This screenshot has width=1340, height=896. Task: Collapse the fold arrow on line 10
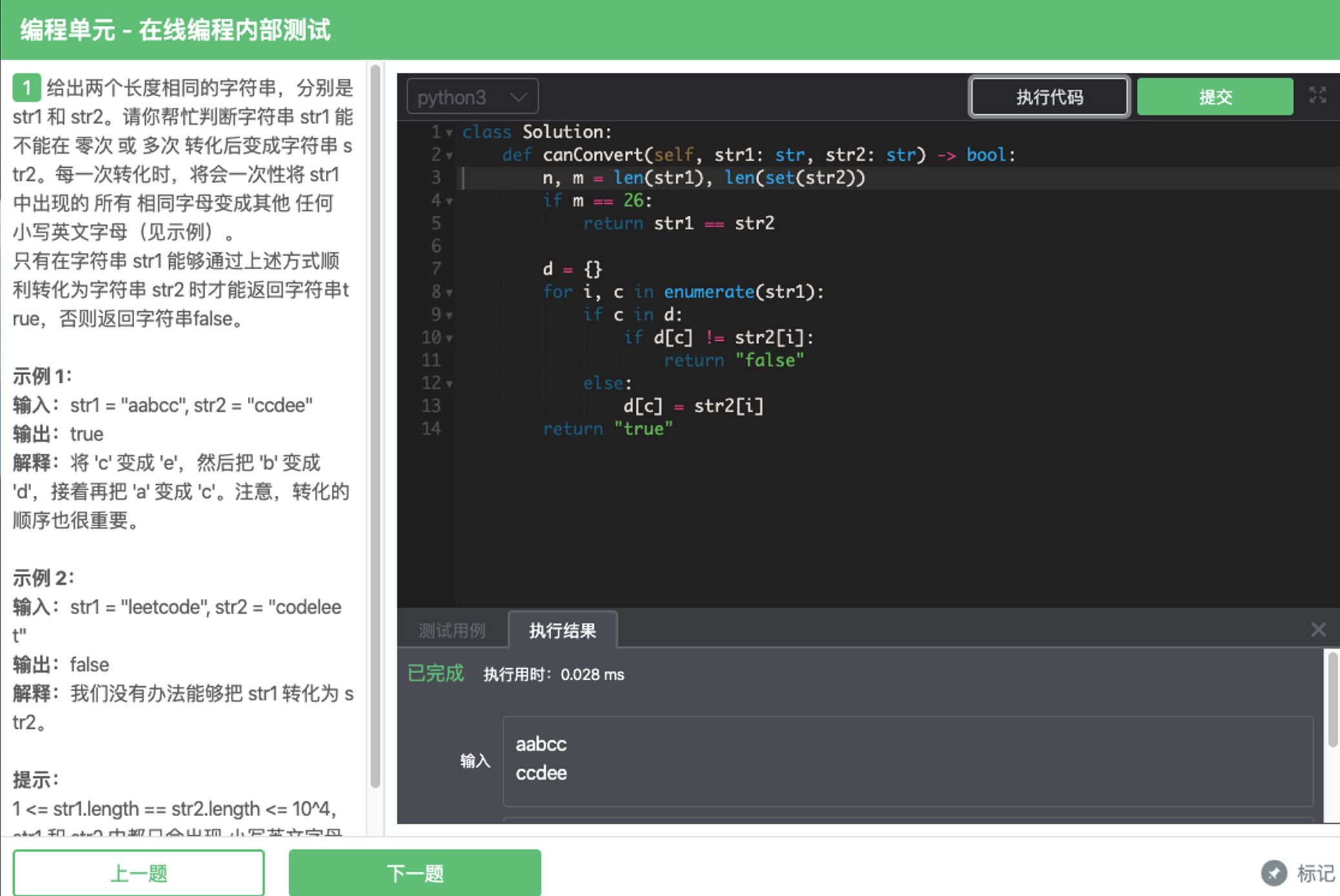[449, 338]
